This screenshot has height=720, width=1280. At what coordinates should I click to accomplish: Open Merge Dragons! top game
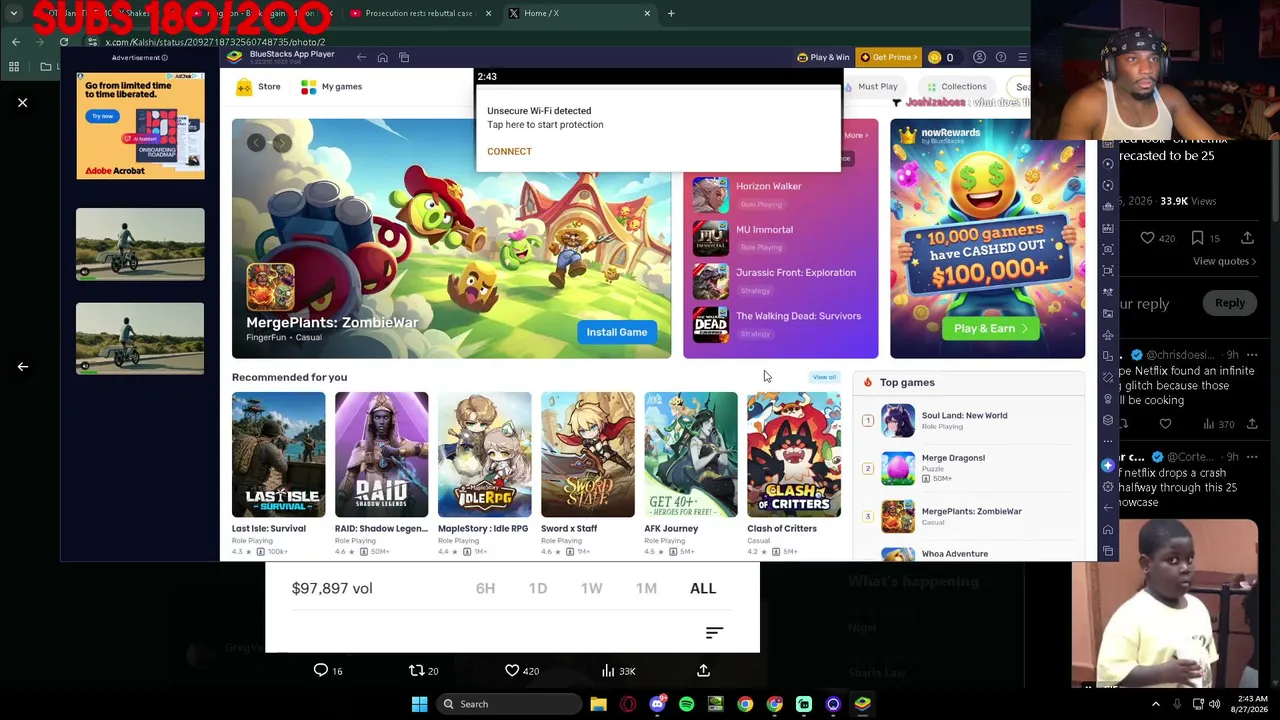tap(968, 469)
